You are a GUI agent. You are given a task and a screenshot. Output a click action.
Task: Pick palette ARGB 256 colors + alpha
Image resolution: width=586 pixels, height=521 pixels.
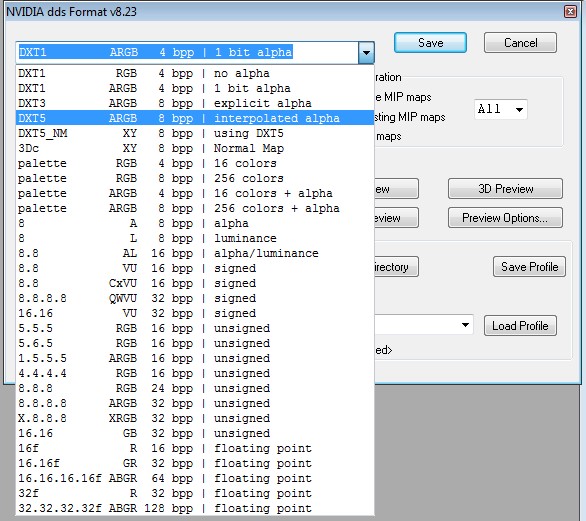click(195, 208)
